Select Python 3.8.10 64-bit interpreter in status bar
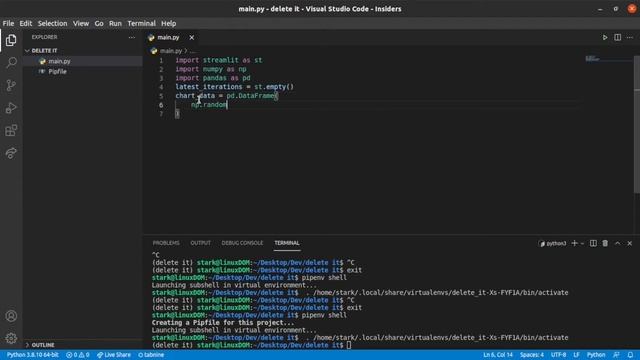The image size is (640, 360). (33, 355)
